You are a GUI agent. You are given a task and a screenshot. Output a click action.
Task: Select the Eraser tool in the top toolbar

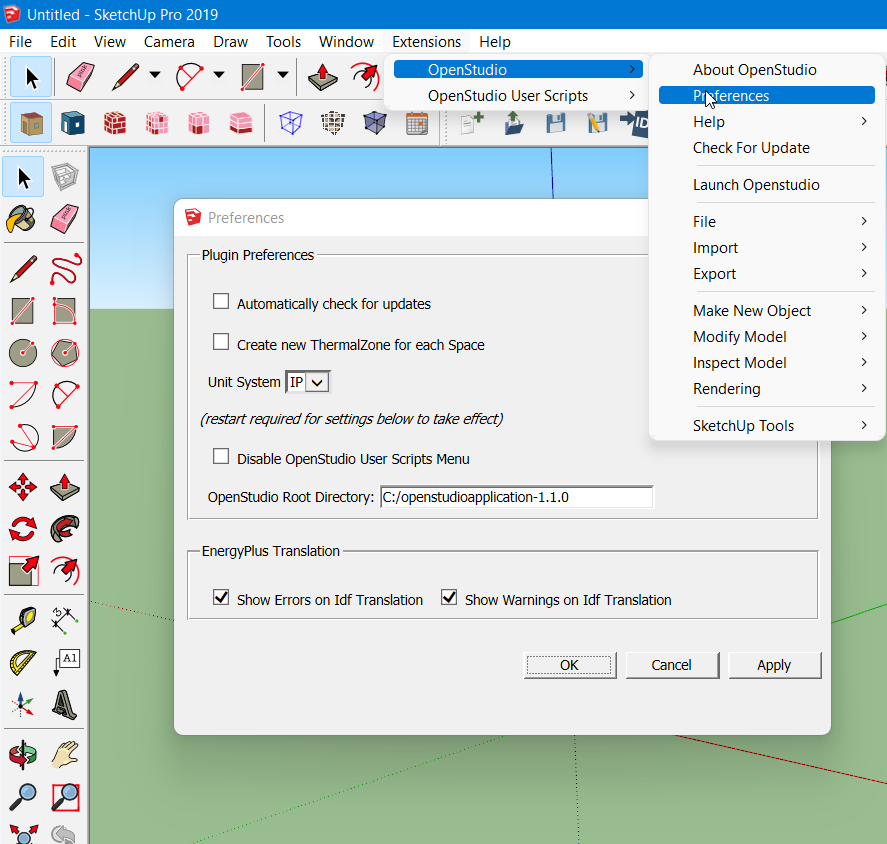tap(82, 76)
